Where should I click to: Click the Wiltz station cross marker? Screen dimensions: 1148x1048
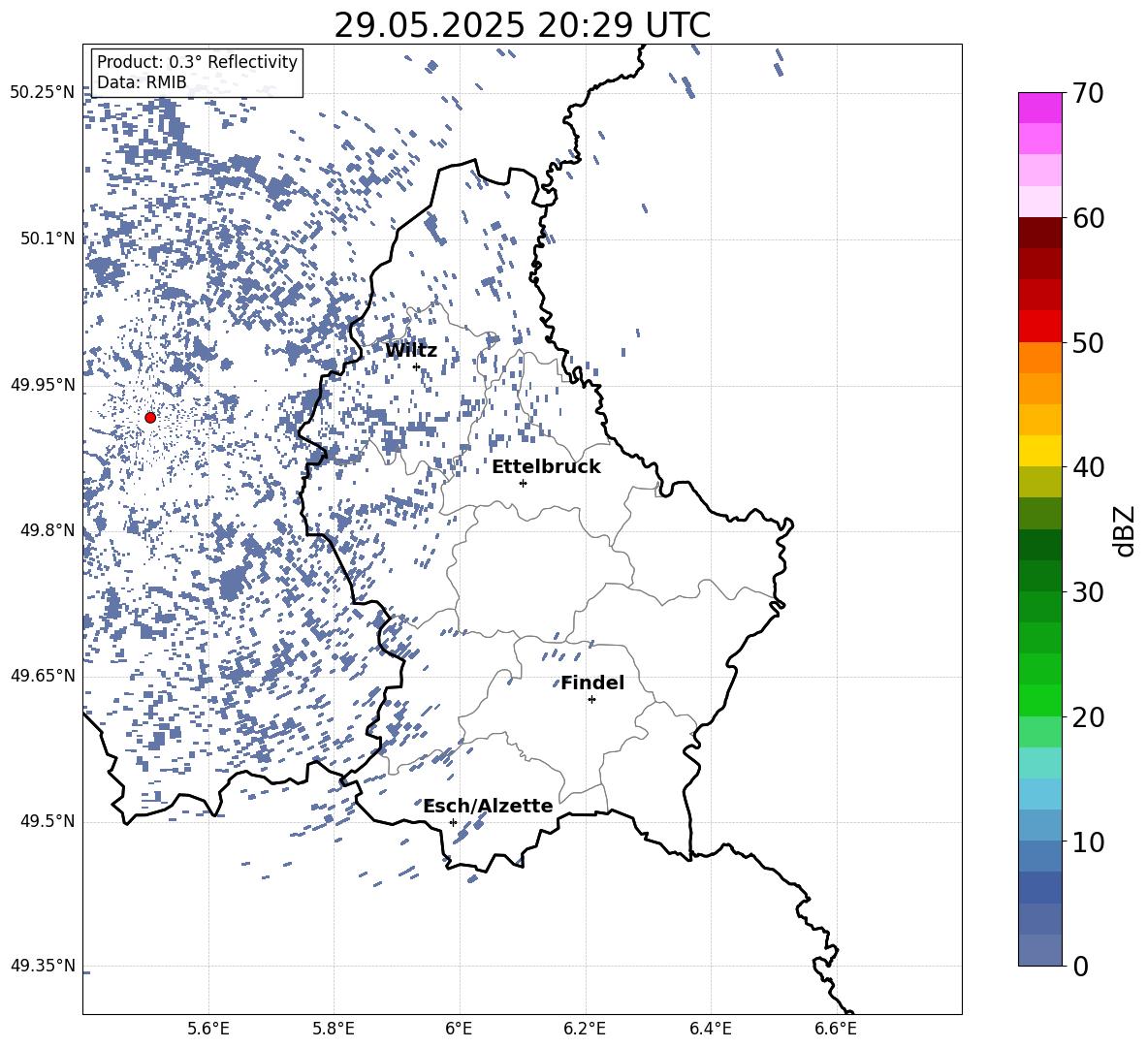(417, 366)
